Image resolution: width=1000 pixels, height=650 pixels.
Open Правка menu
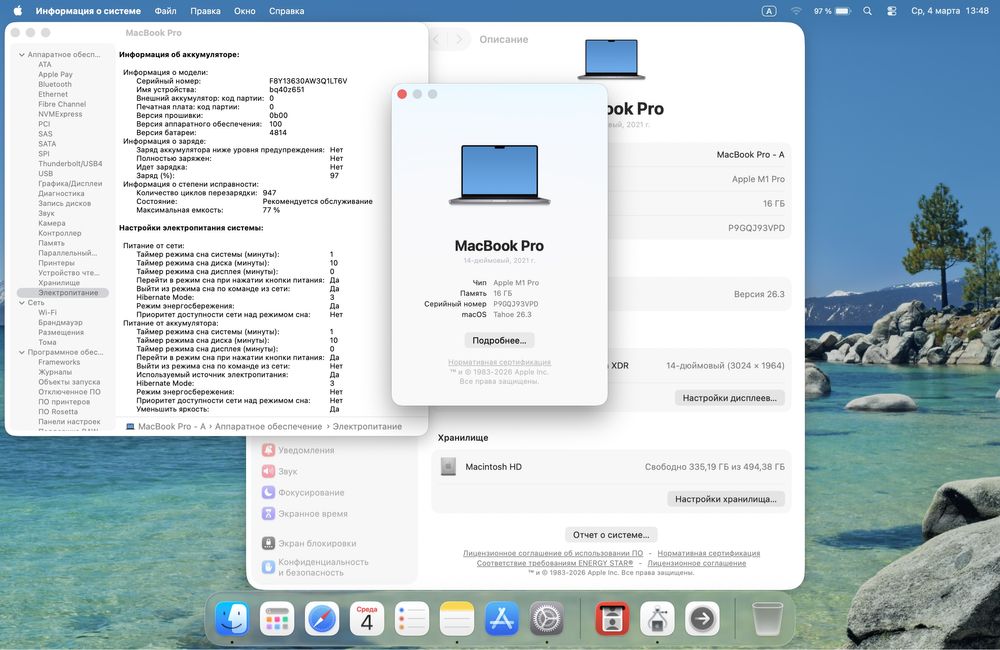point(205,11)
